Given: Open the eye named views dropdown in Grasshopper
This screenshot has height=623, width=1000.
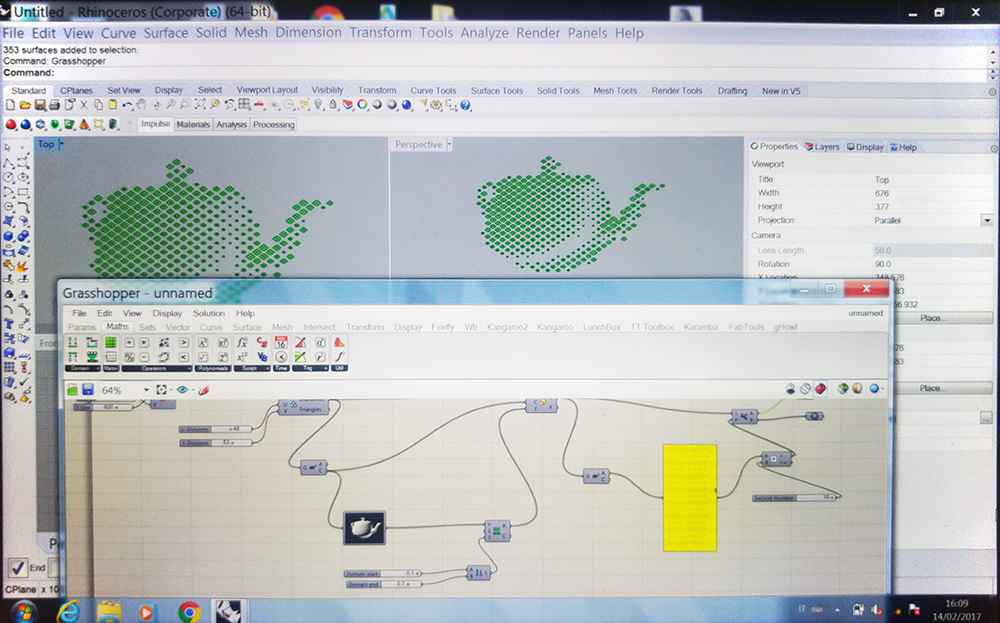Looking at the screenshot, I should pyautogui.click(x=193, y=390).
